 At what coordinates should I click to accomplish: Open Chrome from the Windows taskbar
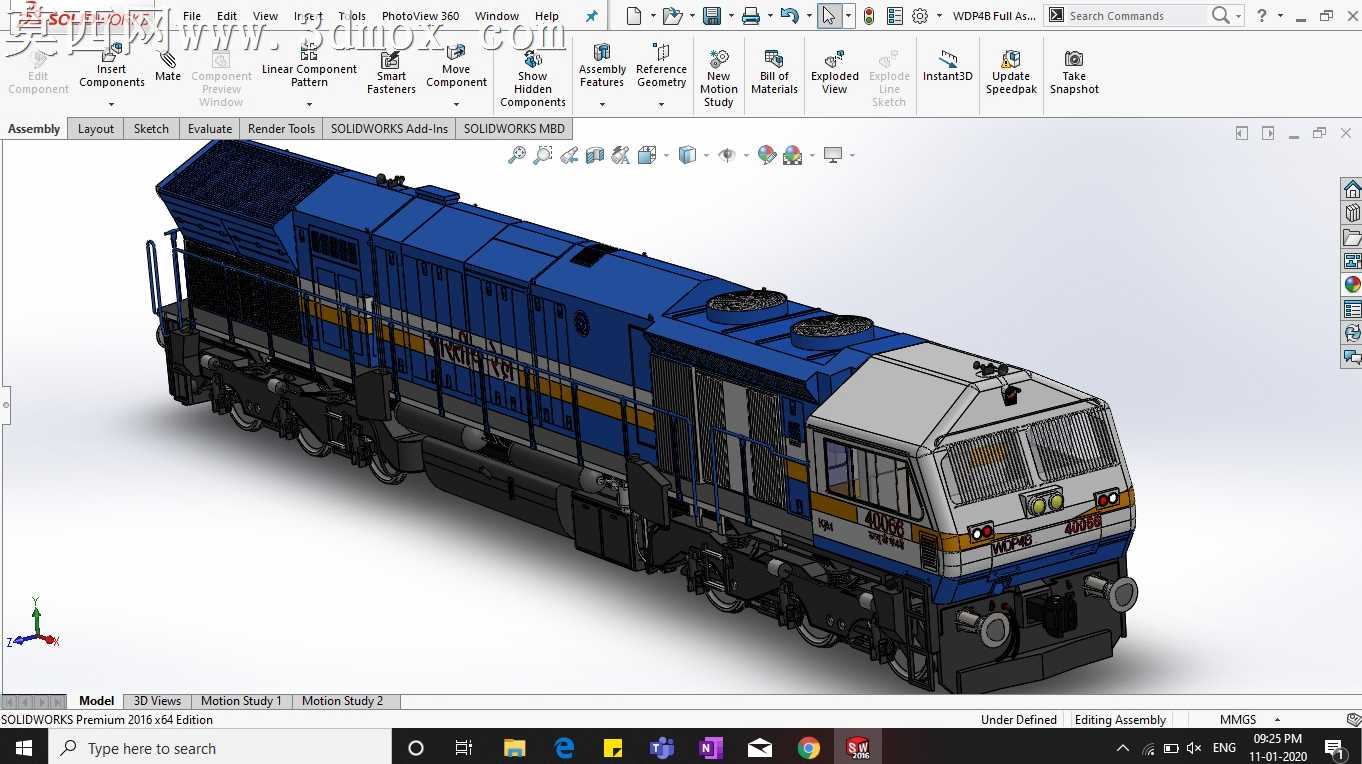tap(809, 748)
